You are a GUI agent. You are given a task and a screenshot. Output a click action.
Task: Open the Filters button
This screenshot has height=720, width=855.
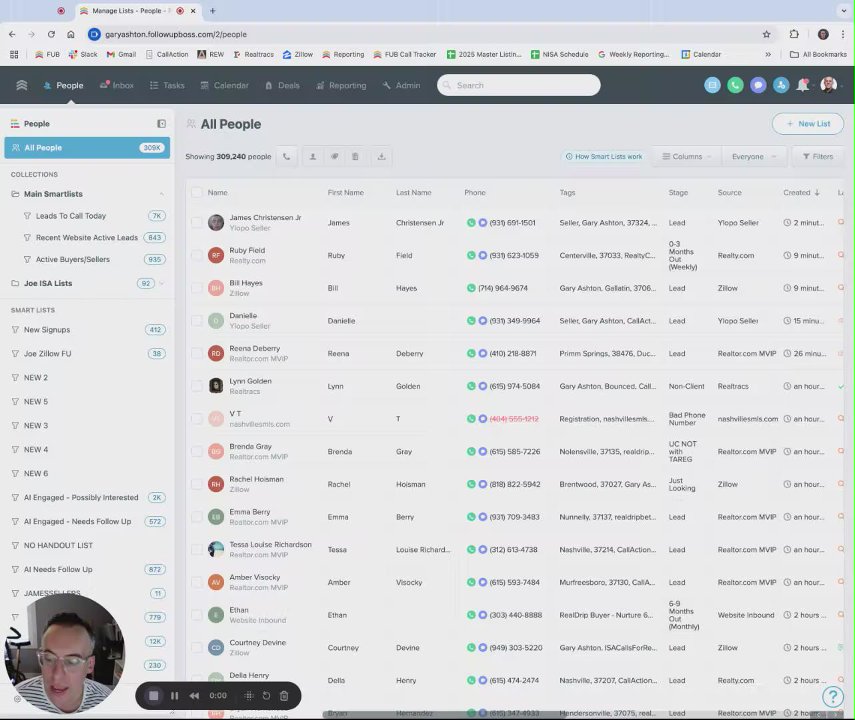817,157
